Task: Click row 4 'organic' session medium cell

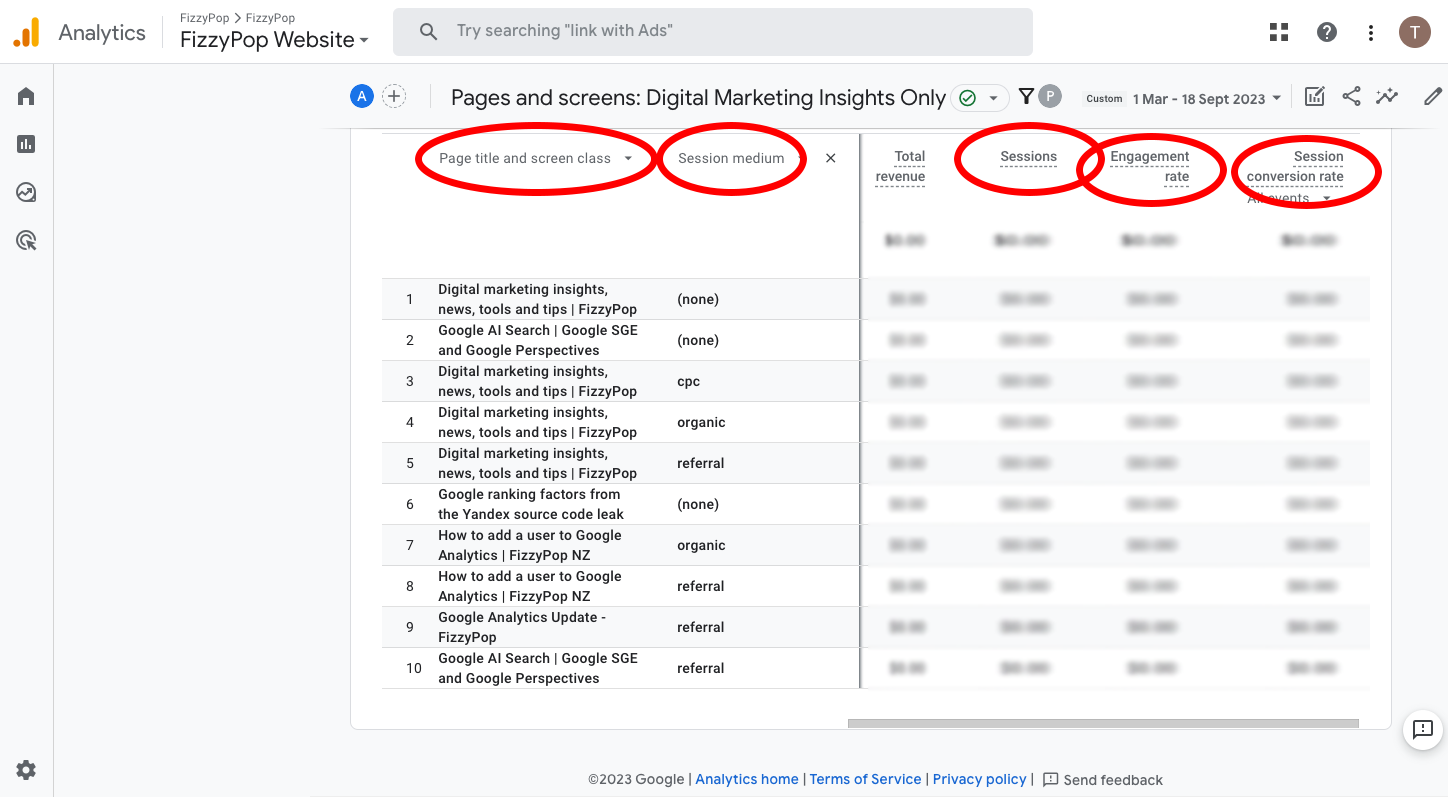Action: (701, 422)
